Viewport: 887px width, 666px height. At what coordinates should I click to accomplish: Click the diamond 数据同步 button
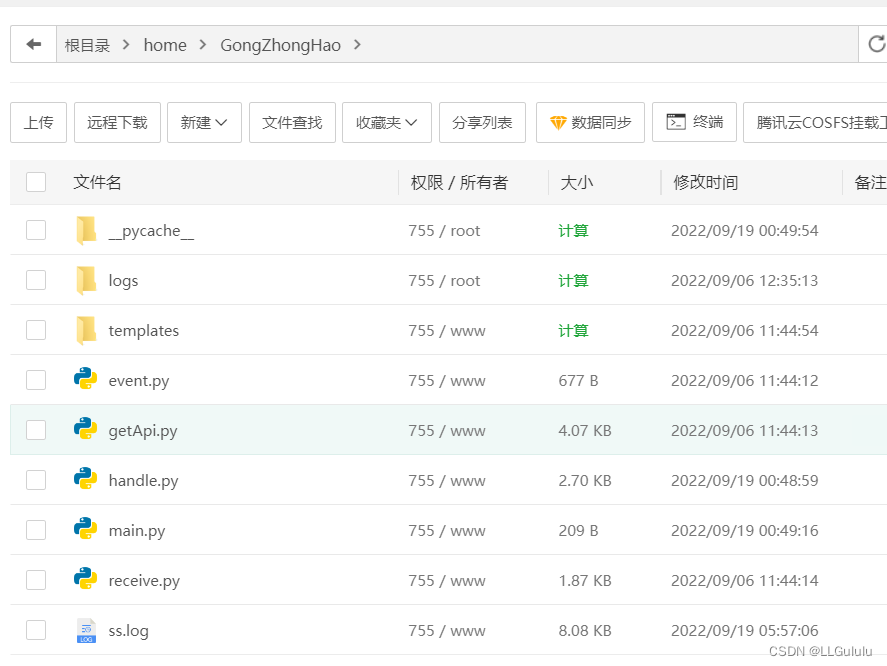tap(590, 122)
